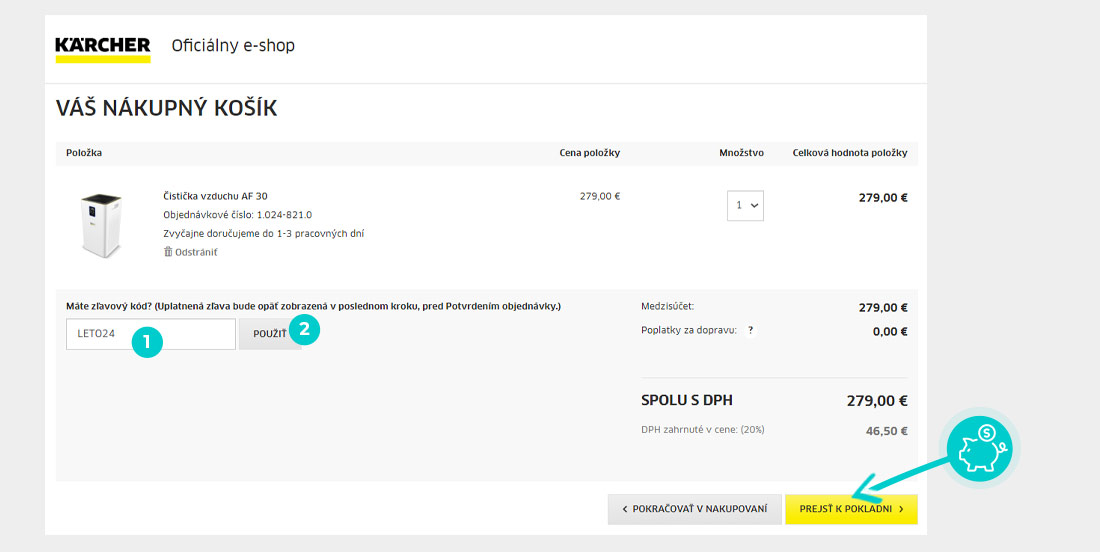Viewport: 1100px width, 552px height.
Task: Proceed with the PREJSŤ K POKLADNI button
Action: point(851,509)
